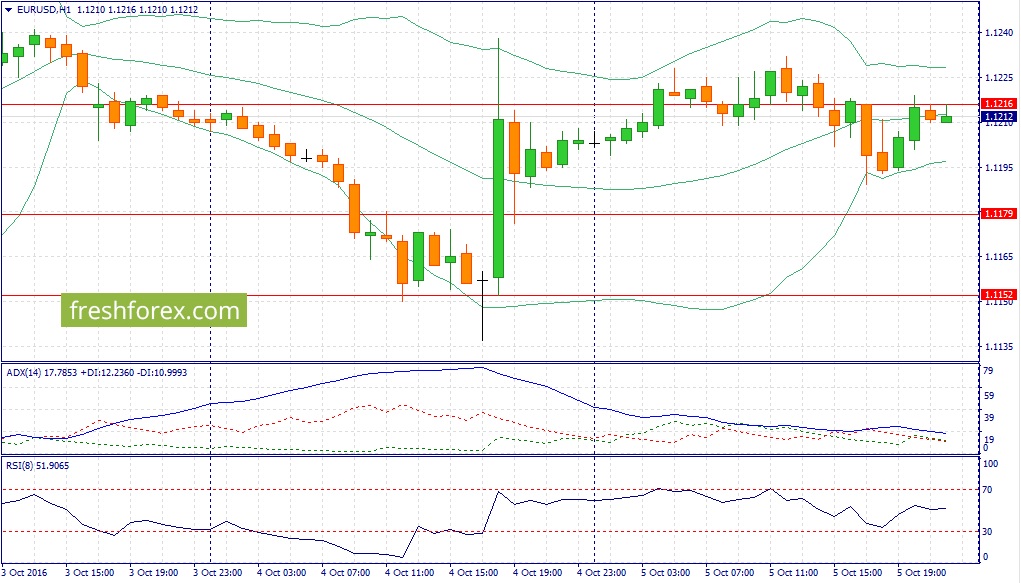The width and height of the screenshot is (1021, 583).
Task: Click the 4 Oct 23:00 time label
Action: tap(602, 573)
